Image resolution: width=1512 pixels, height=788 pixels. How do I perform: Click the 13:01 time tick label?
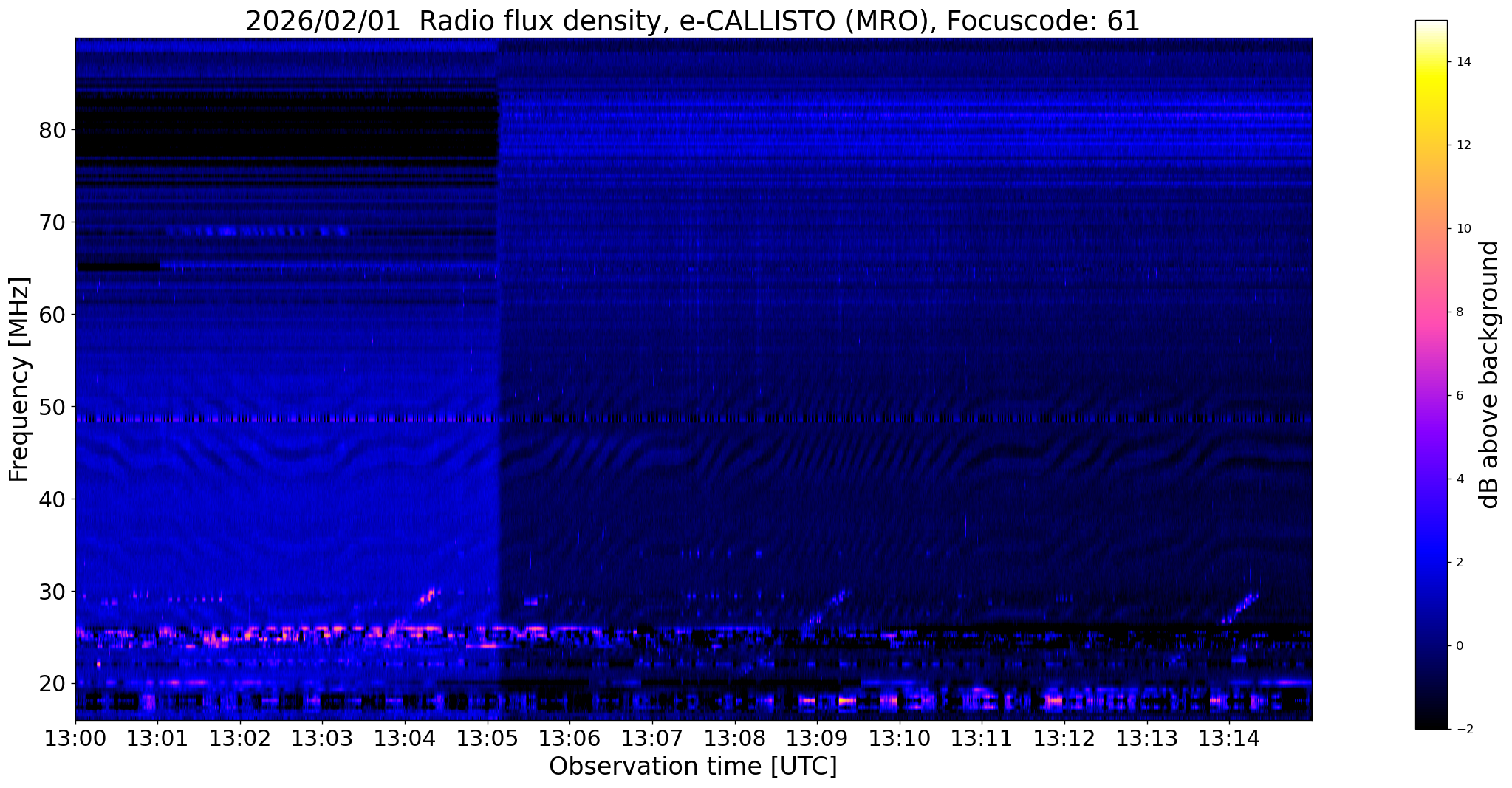(157, 739)
